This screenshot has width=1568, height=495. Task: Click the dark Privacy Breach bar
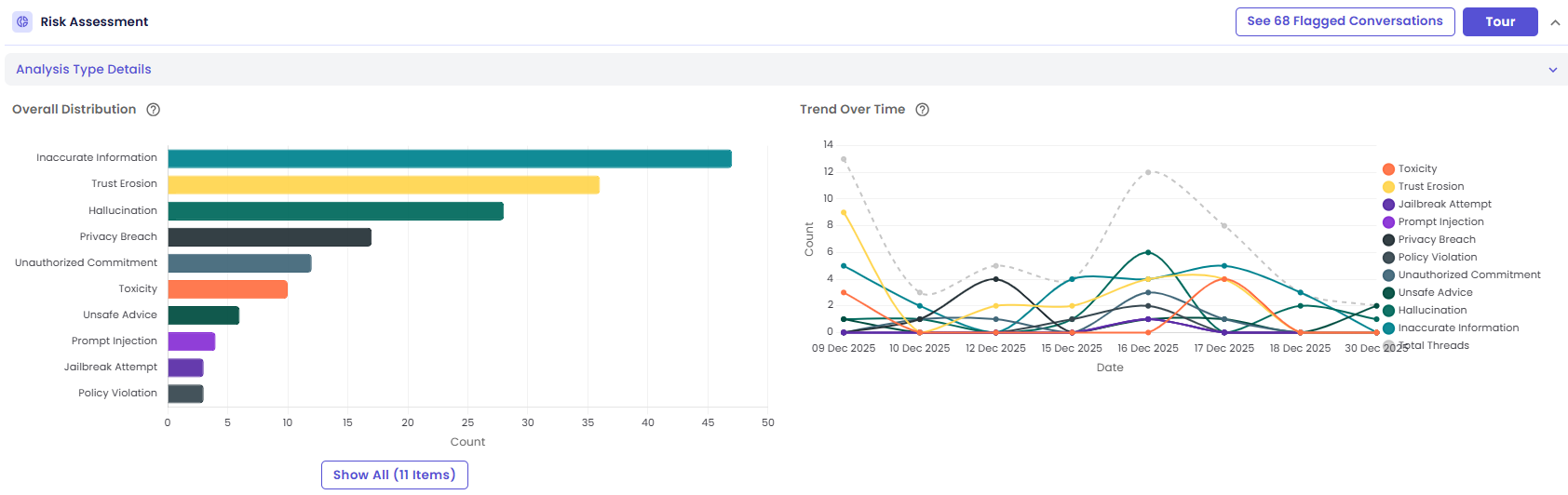(x=270, y=237)
